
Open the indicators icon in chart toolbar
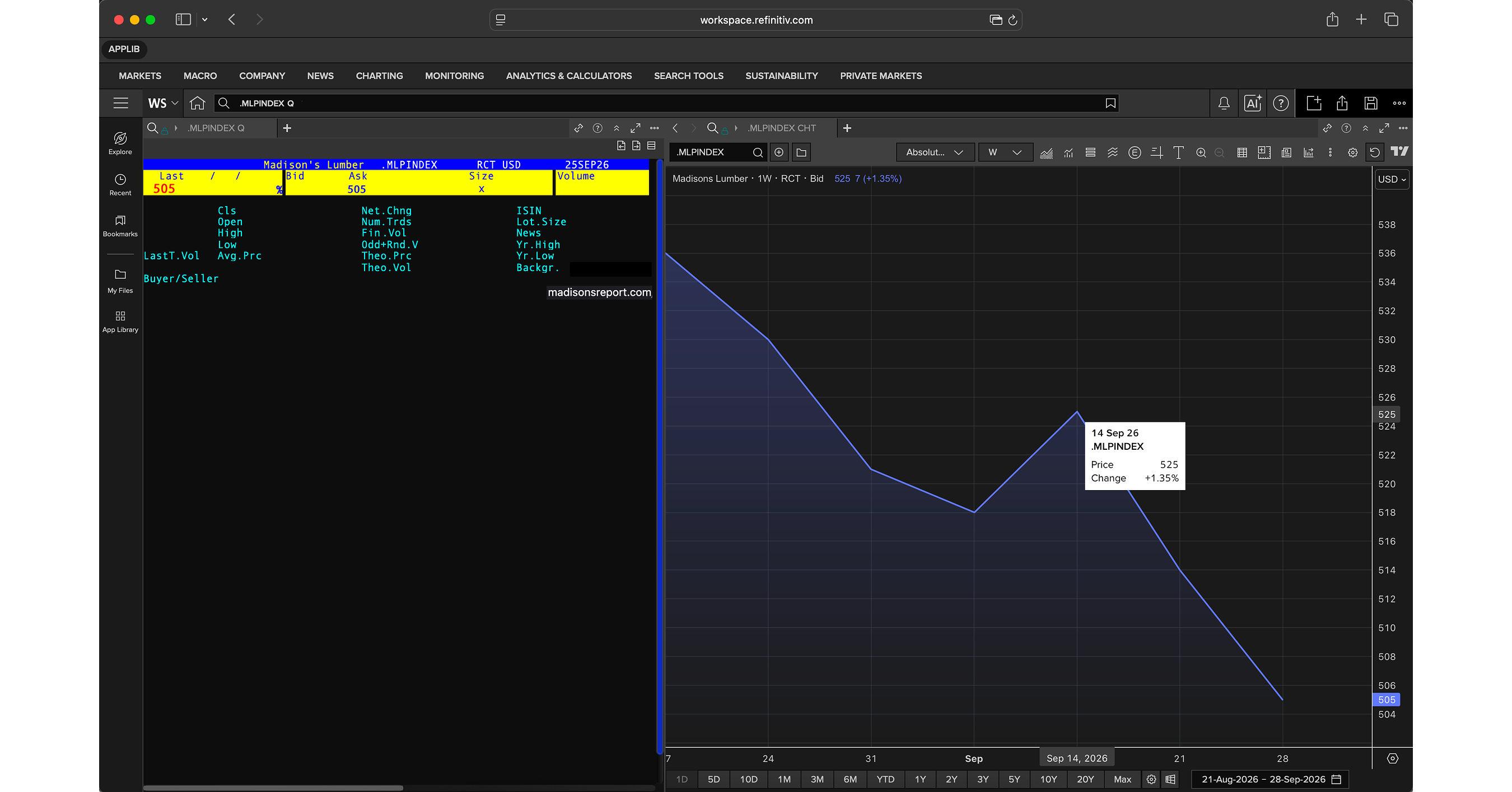(x=1068, y=153)
